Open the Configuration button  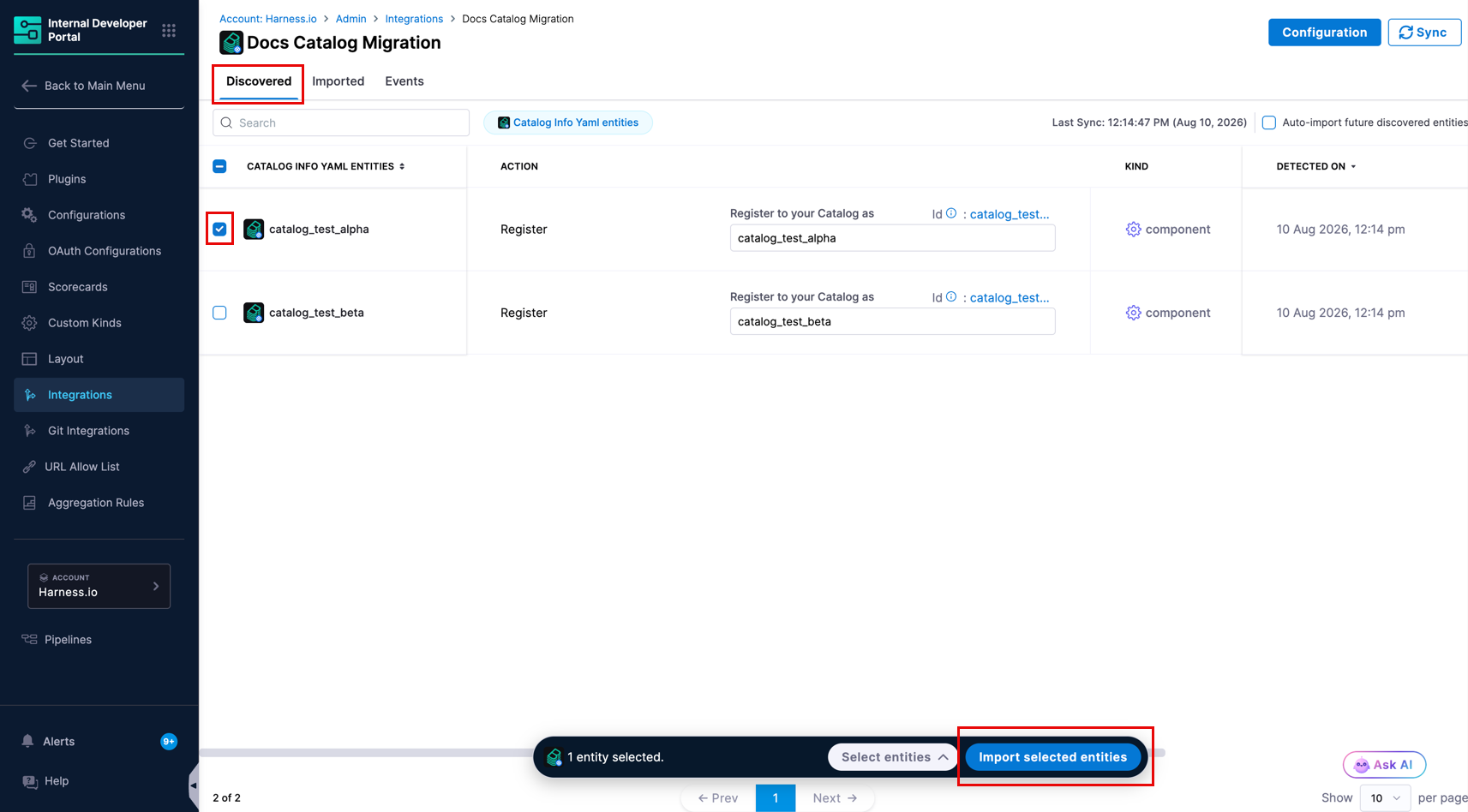tap(1324, 33)
